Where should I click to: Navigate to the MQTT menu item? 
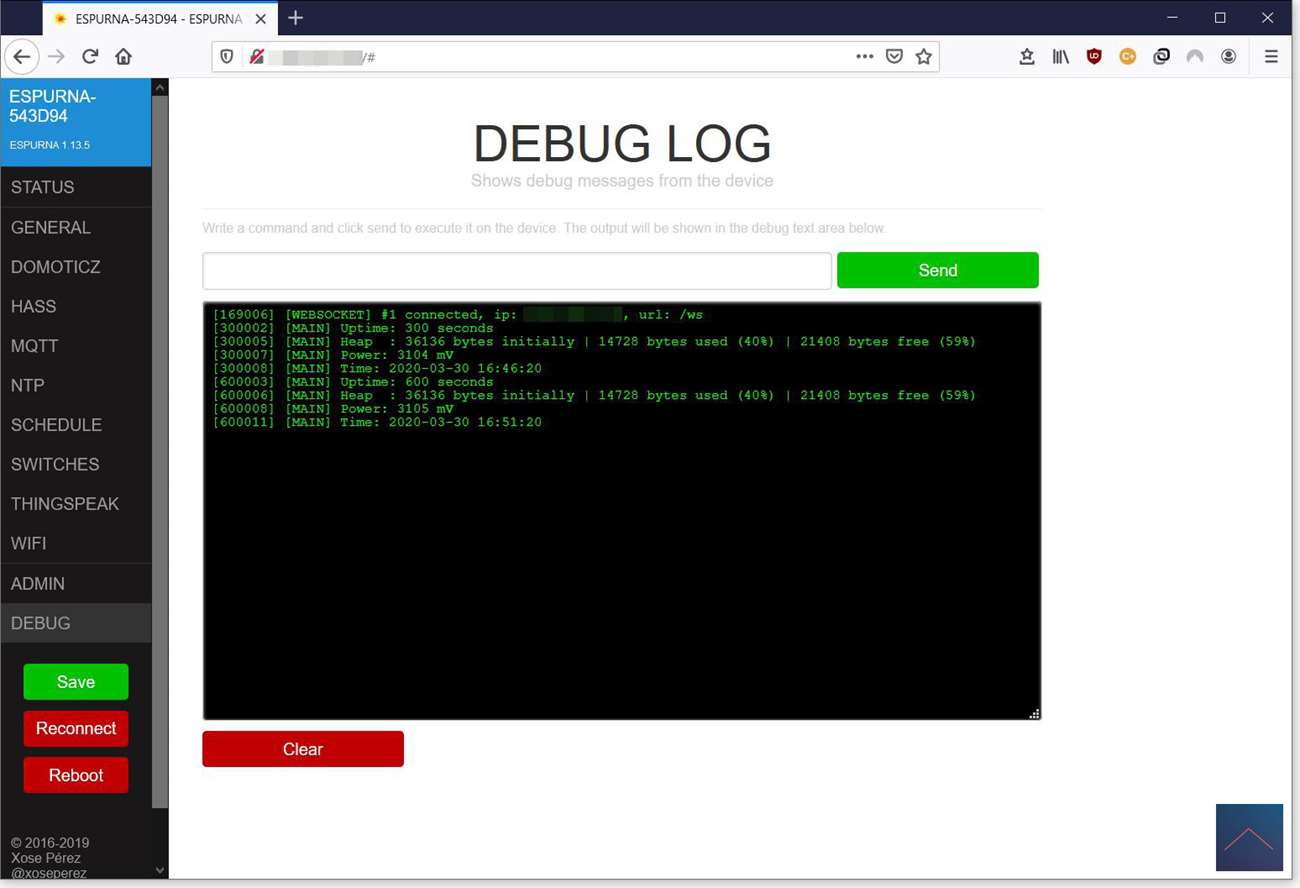pos(35,346)
